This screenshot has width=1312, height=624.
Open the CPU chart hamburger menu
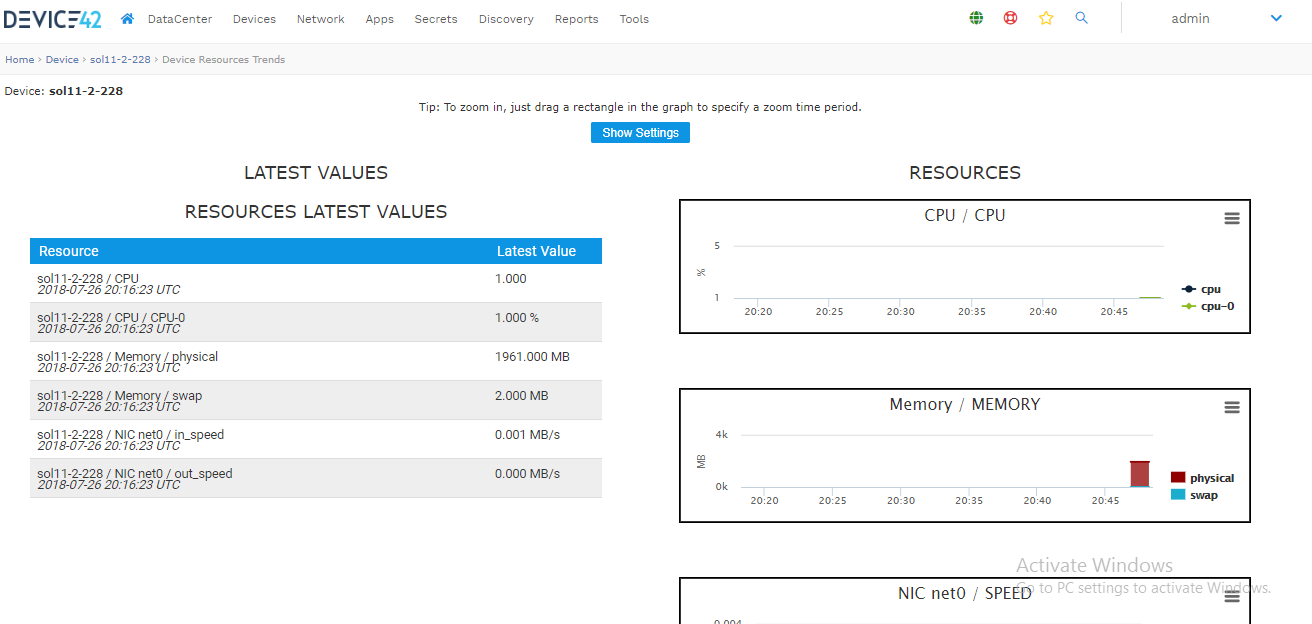point(1232,219)
